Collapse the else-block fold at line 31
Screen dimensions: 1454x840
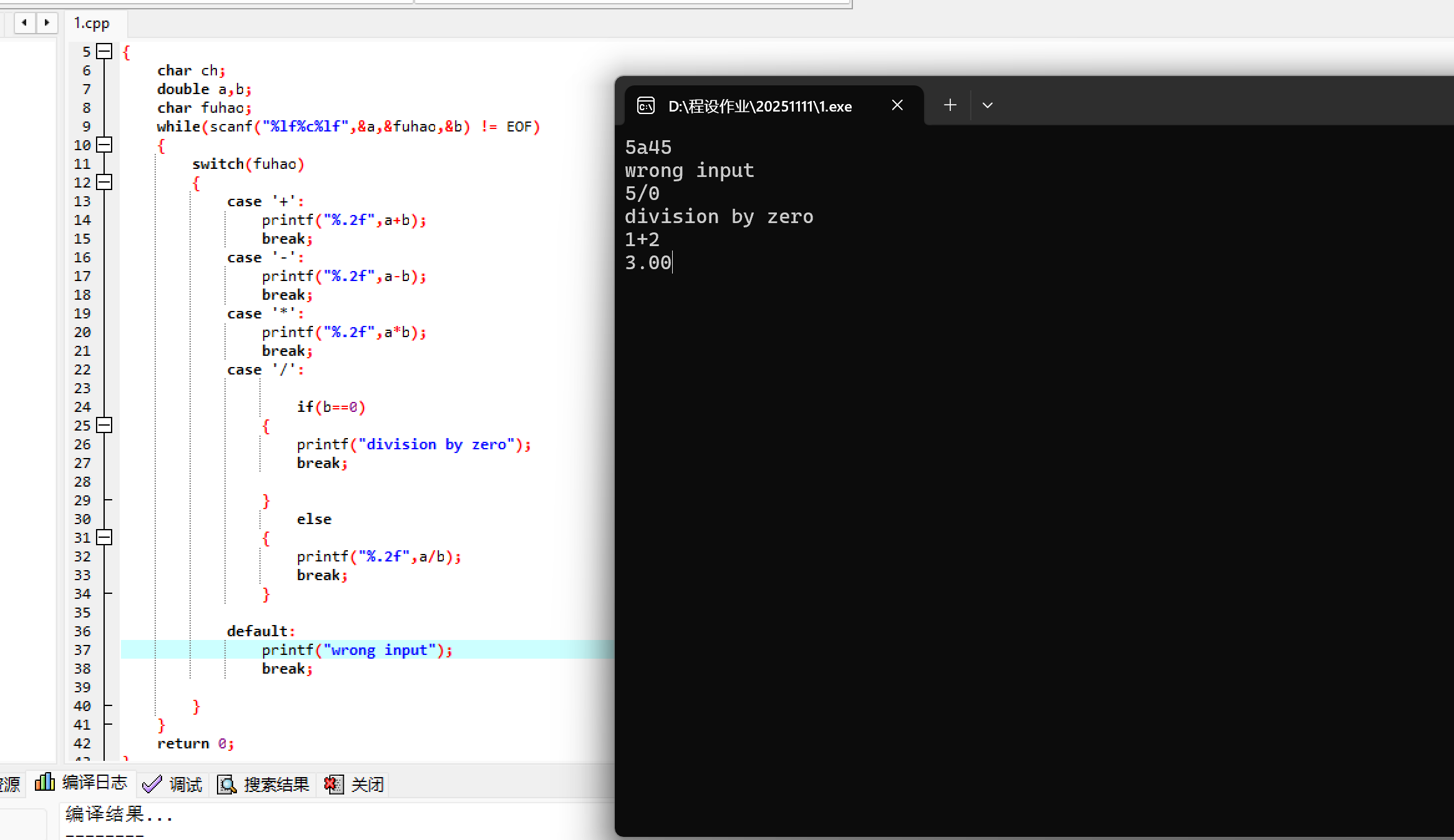pyautogui.click(x=105, y=537)
